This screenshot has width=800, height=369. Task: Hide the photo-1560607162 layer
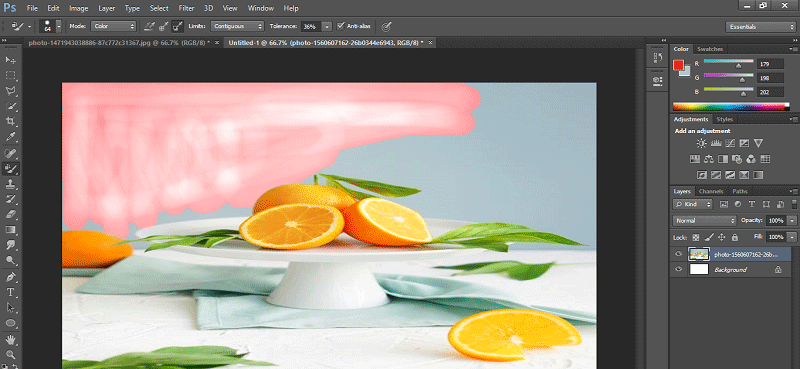(x=678, y=254)
